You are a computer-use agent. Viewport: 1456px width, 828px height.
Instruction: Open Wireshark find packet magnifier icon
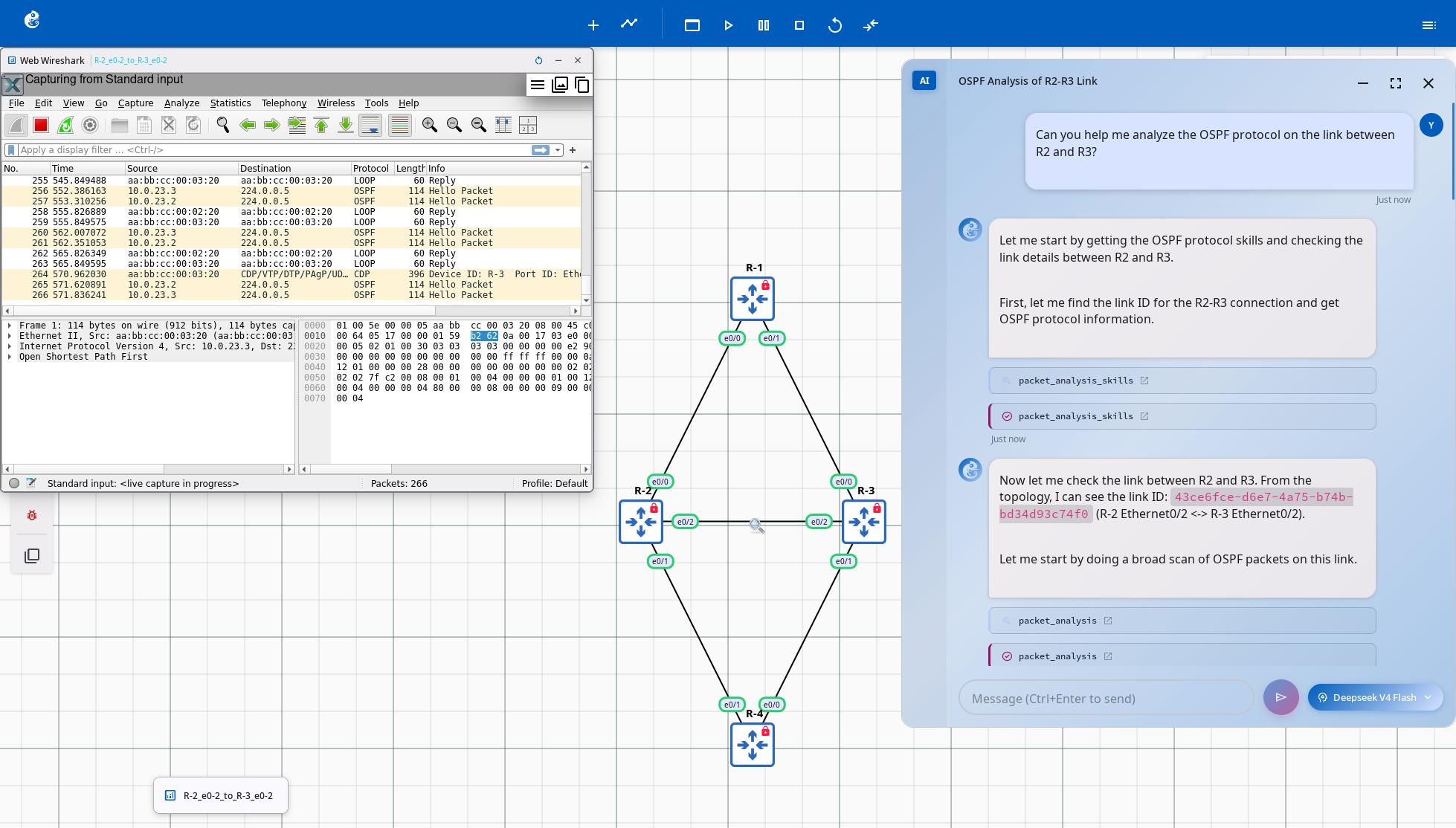coord(223,125)
